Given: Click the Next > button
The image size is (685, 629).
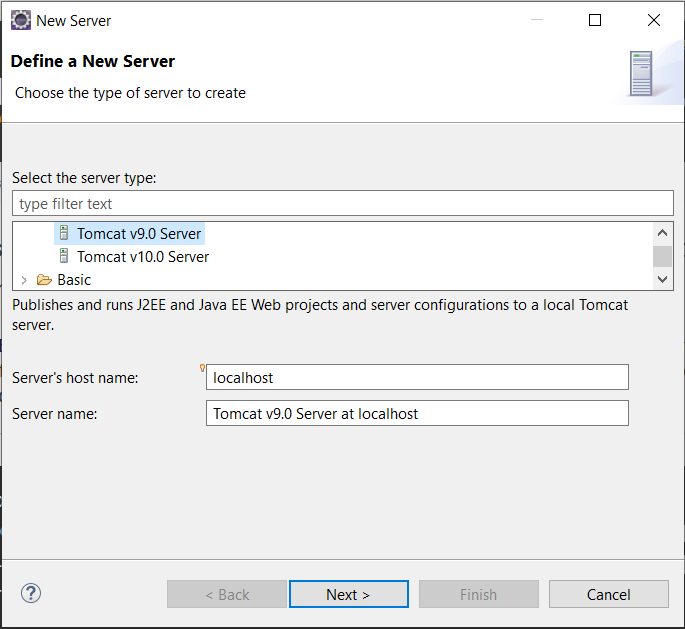Looking at the screenshot, I should coord(349,594).
